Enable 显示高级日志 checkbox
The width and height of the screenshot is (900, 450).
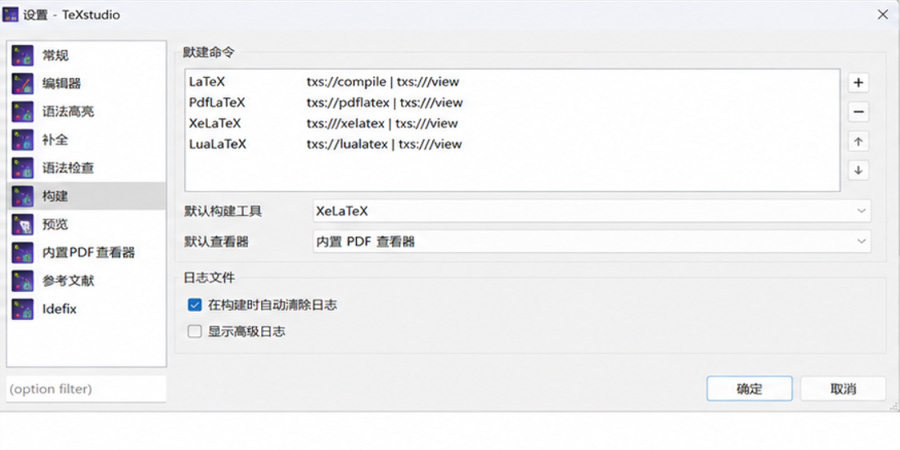click(195, 331)
